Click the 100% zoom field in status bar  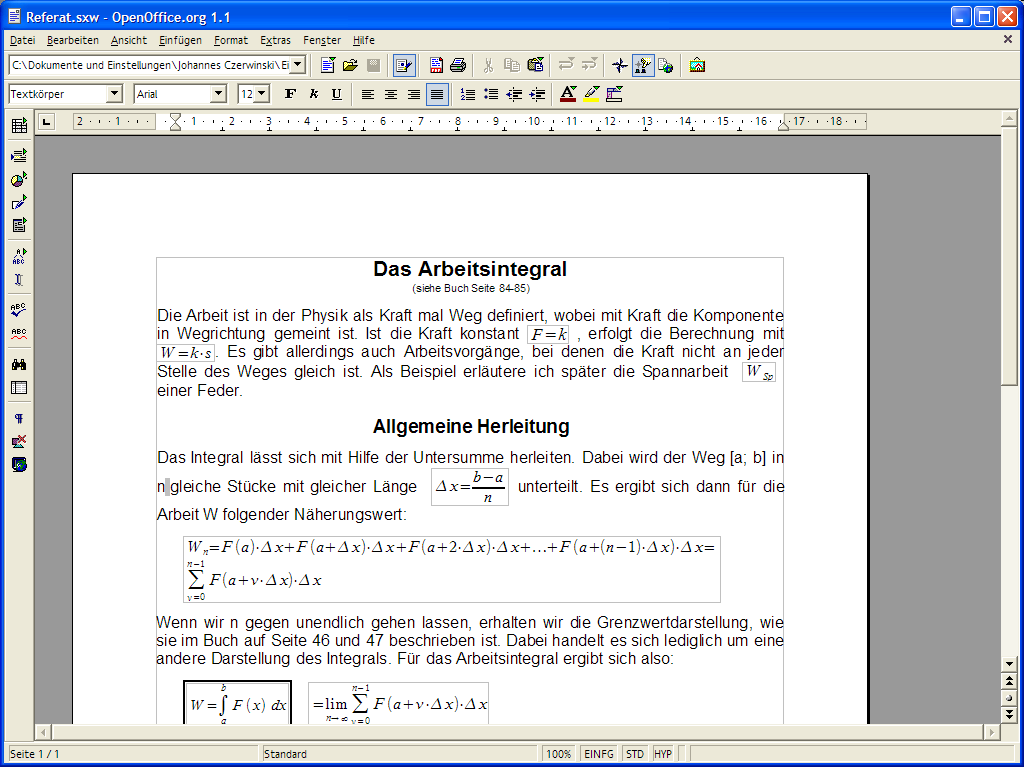[x=558, y=754]
